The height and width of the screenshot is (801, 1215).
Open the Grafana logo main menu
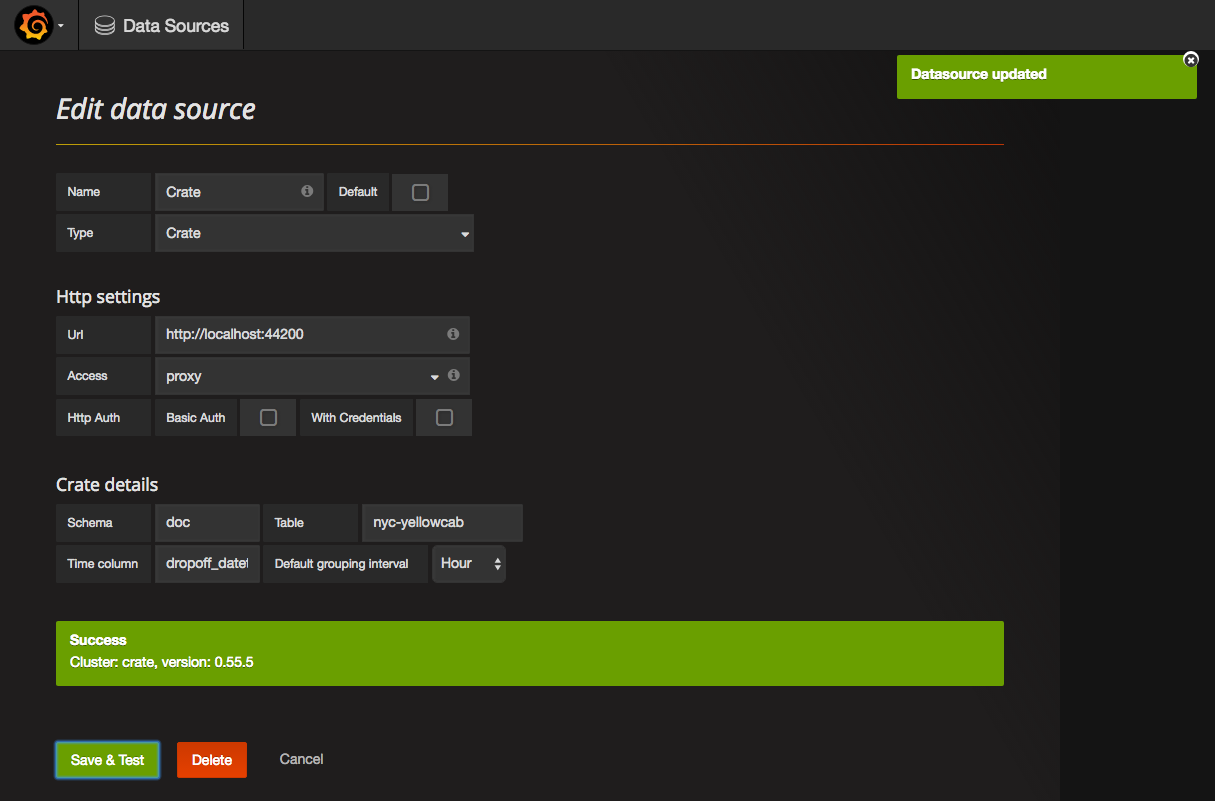(x=33, y=25)
